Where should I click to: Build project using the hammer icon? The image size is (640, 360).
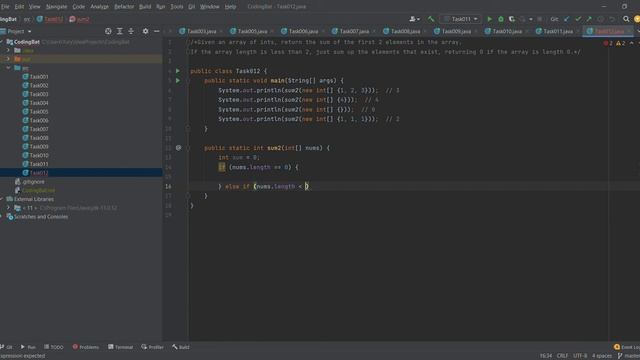point(431,19)
